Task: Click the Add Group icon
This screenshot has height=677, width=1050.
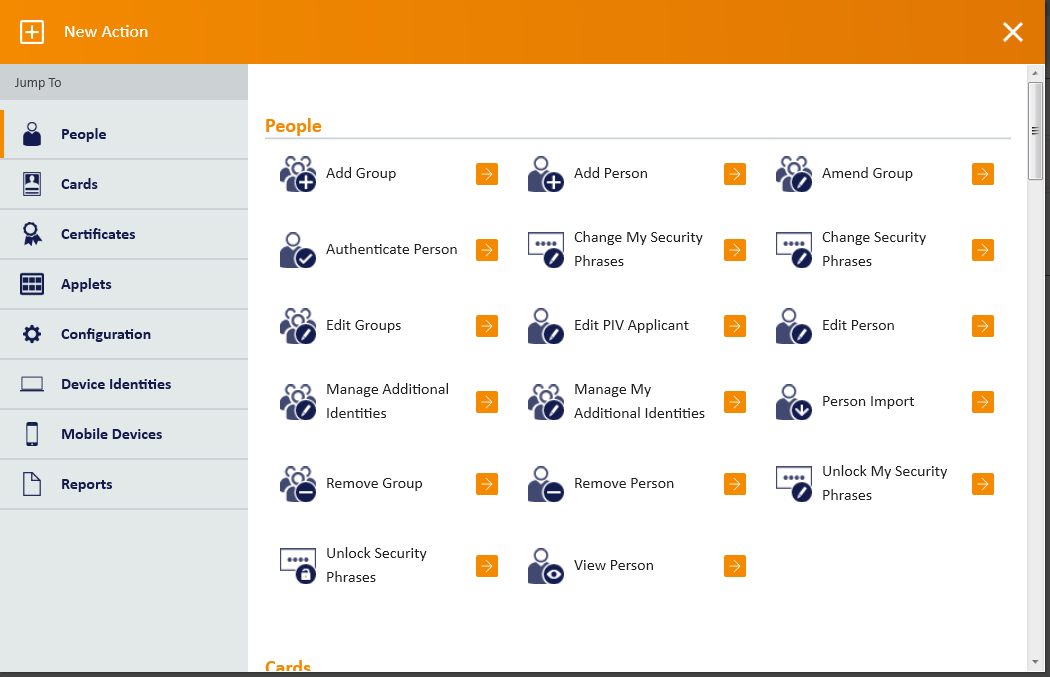Action: tap(297, 174)
